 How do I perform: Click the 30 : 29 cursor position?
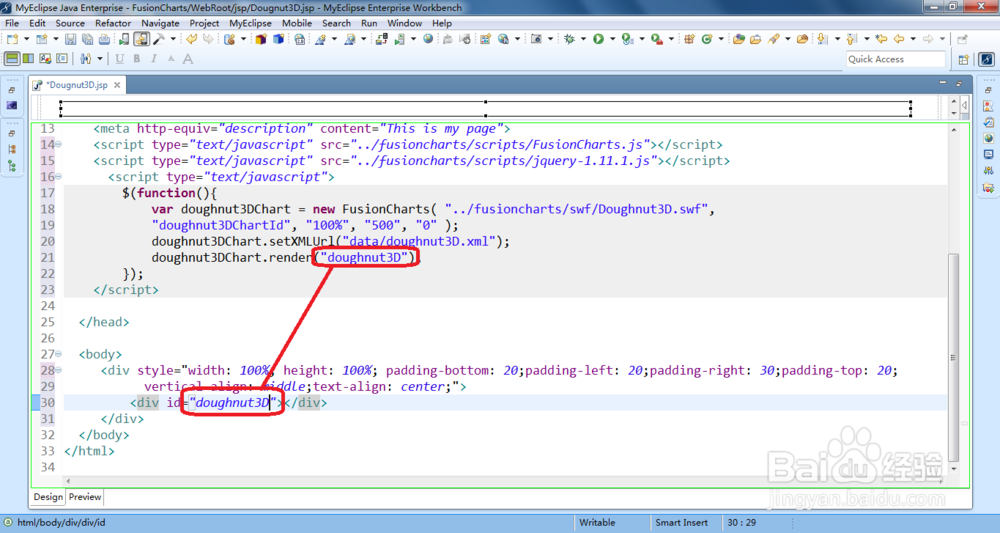click(742, 522)
